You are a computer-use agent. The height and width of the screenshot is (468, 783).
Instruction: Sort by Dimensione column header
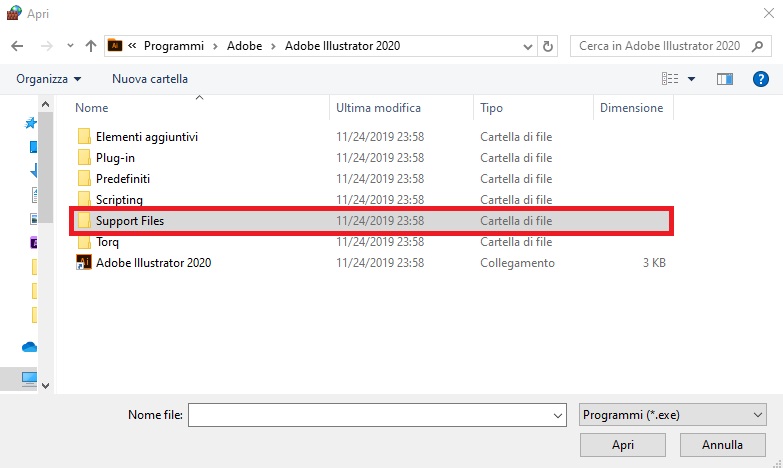click(x=633, y=108)
